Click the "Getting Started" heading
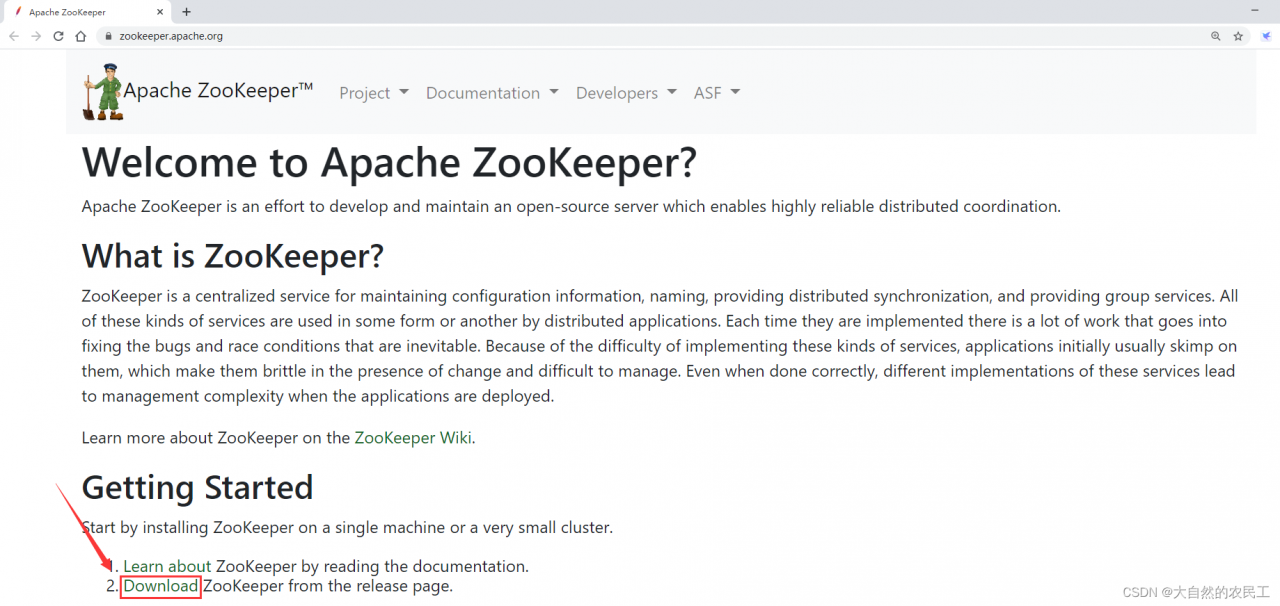Image resolution: width=1280 pixels, height=606 pixels. 198,488
